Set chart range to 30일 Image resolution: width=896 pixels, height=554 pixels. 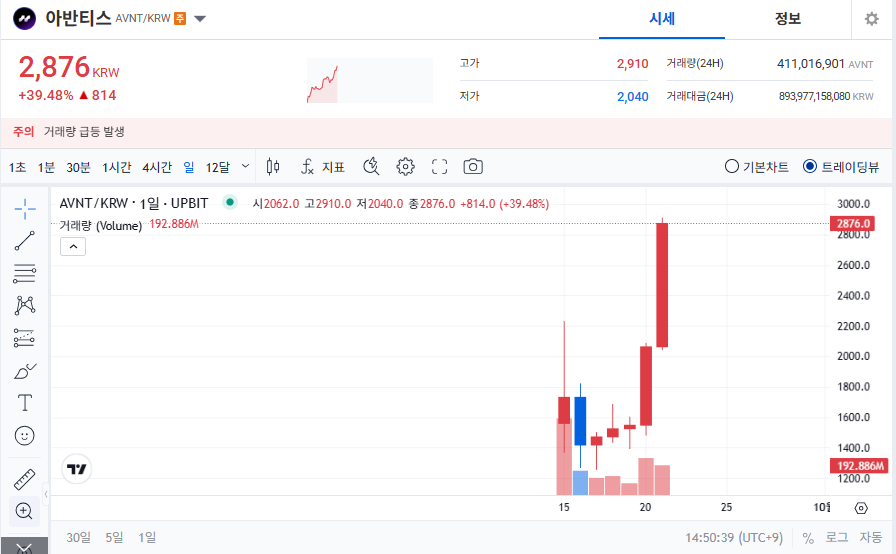tap(78, 537)
